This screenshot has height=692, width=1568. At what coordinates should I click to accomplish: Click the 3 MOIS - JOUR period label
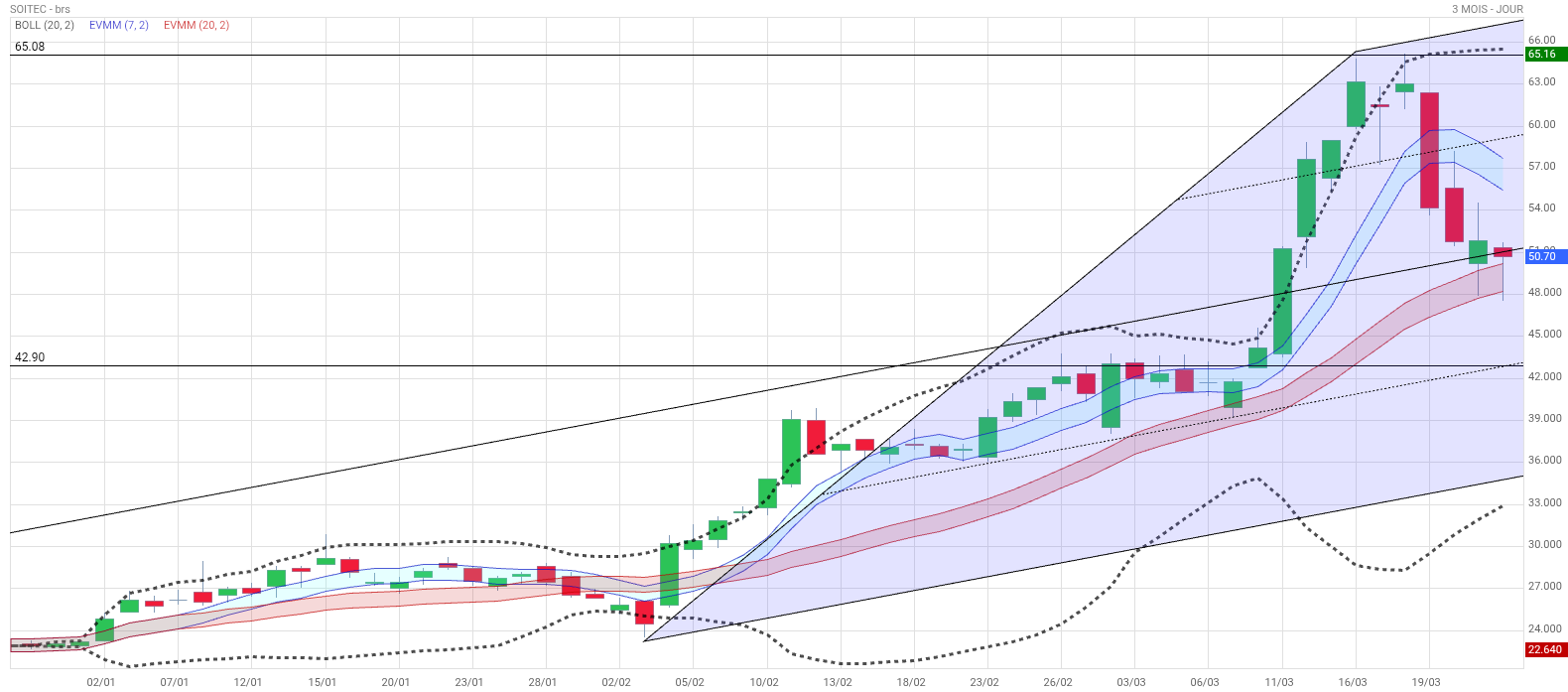[1487, 9]
